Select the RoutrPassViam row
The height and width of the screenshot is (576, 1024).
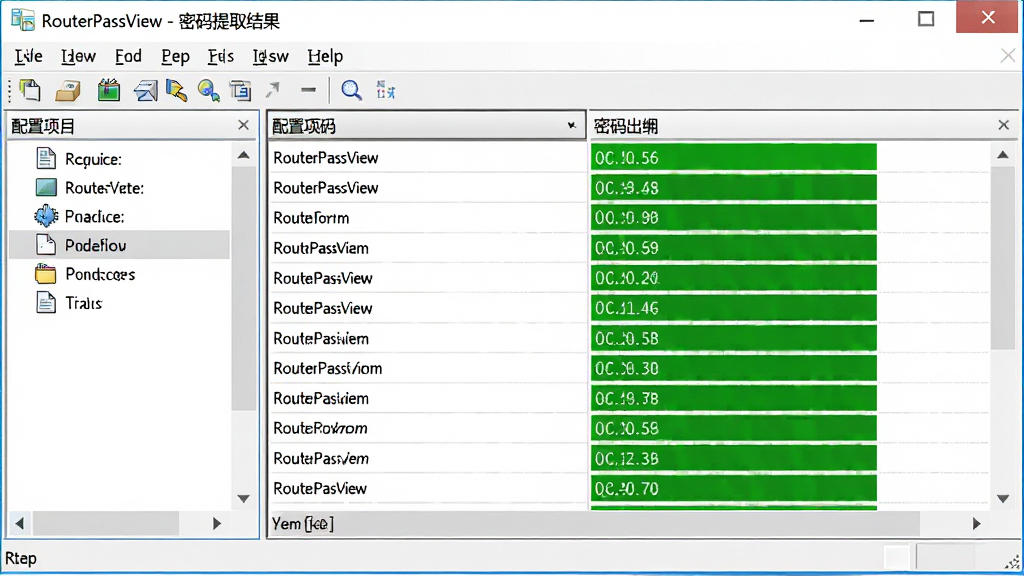(427, 248)
